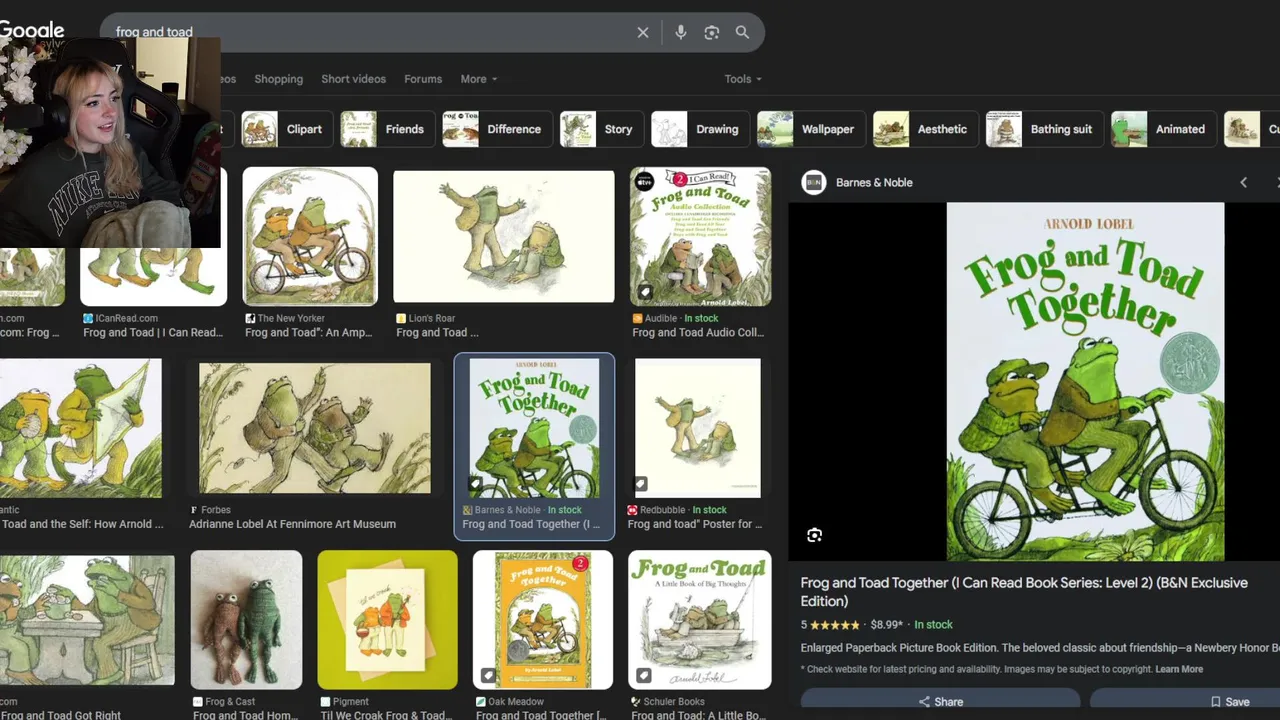Open The New Yorker bicycle image thumbnail

(310, 236)
